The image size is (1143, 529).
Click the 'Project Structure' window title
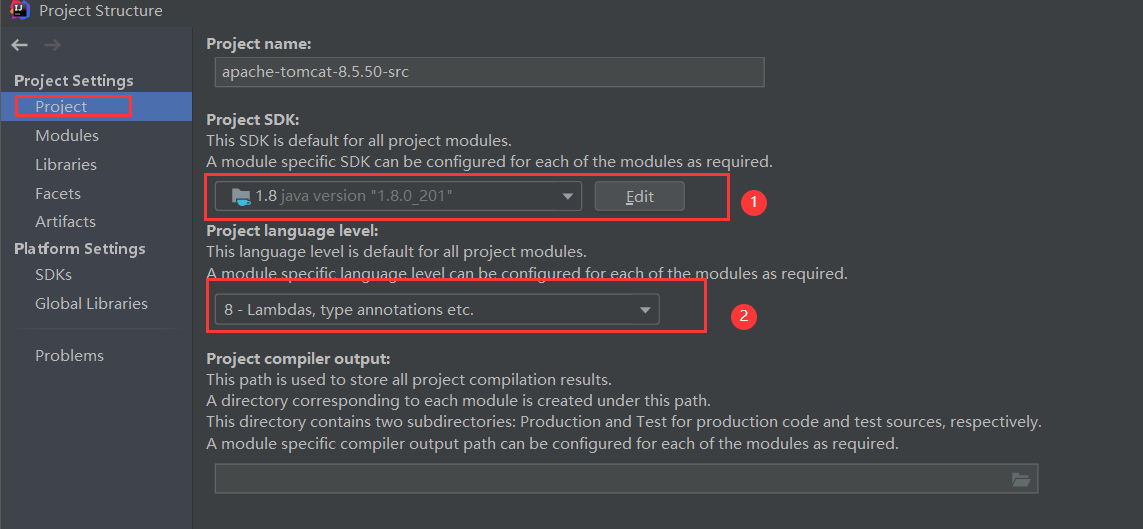point(101,11)
